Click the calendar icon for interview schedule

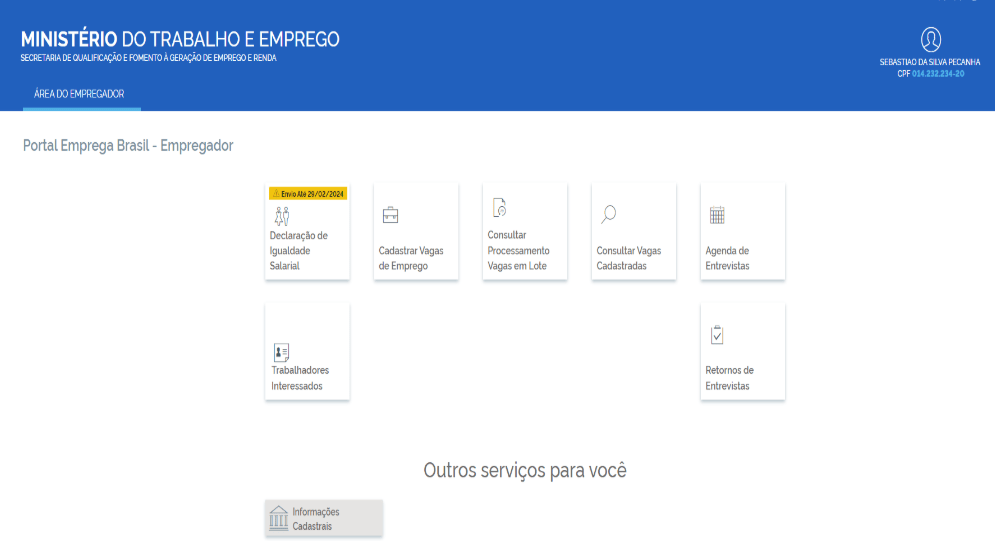pyautogui.click(x=717, y=215)
